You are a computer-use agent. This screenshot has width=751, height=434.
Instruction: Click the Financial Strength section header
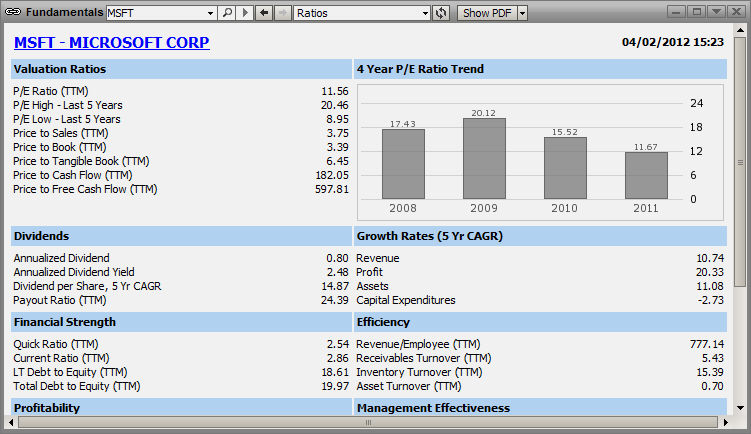pos(181,322)
